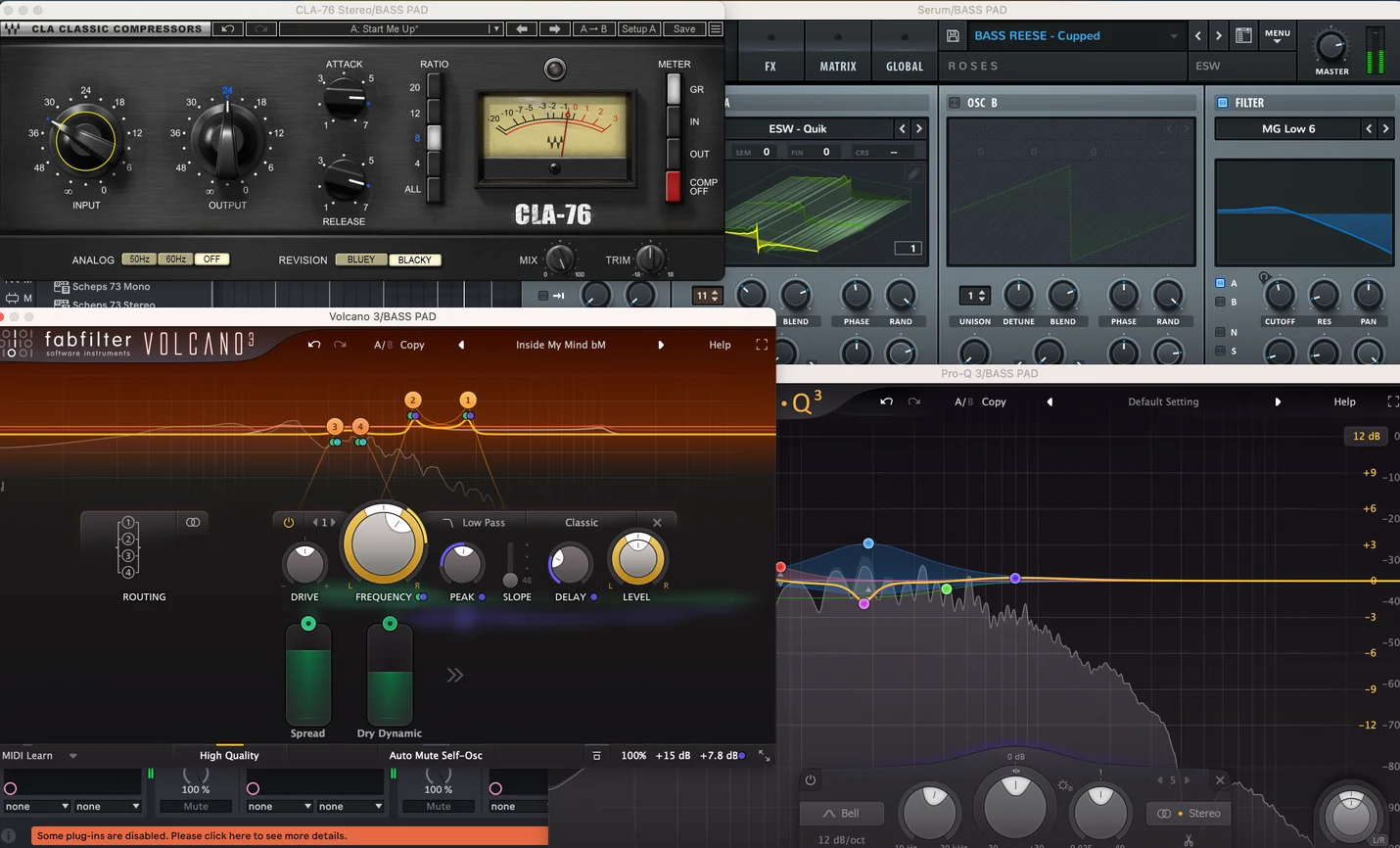This screenshot has height=848, width=1400.
Task: Click the Serum save preset floppy icon
Action: [953, 36]
